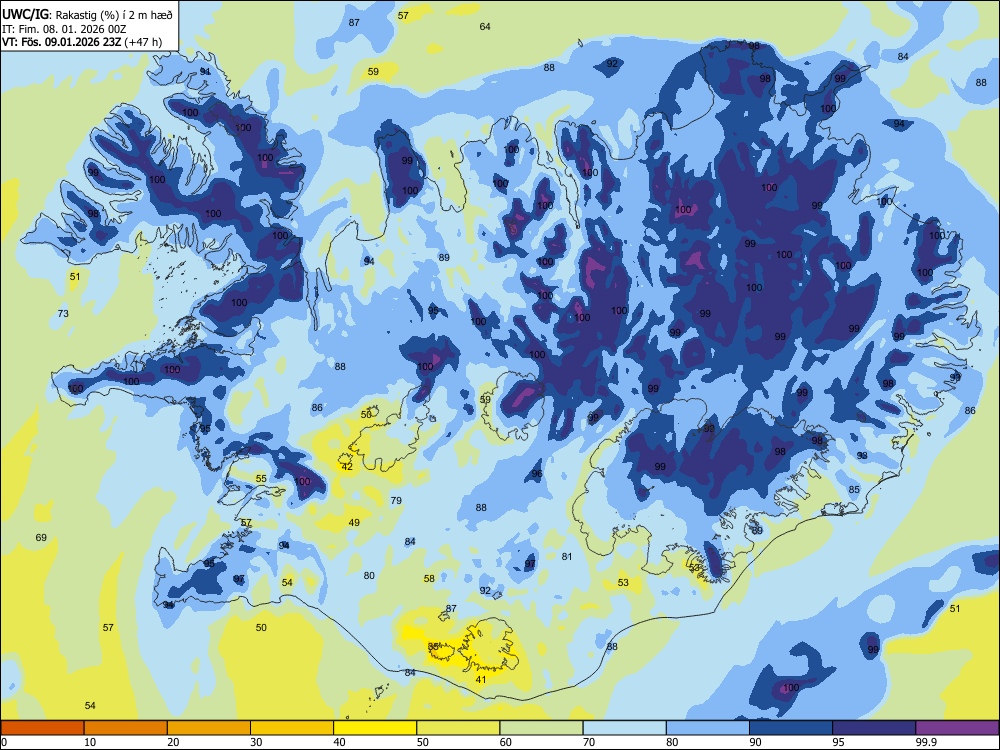The image size is (1000, 750).
Task: Select the value '42' in the yellow area
Action: (x=347, y=467)
